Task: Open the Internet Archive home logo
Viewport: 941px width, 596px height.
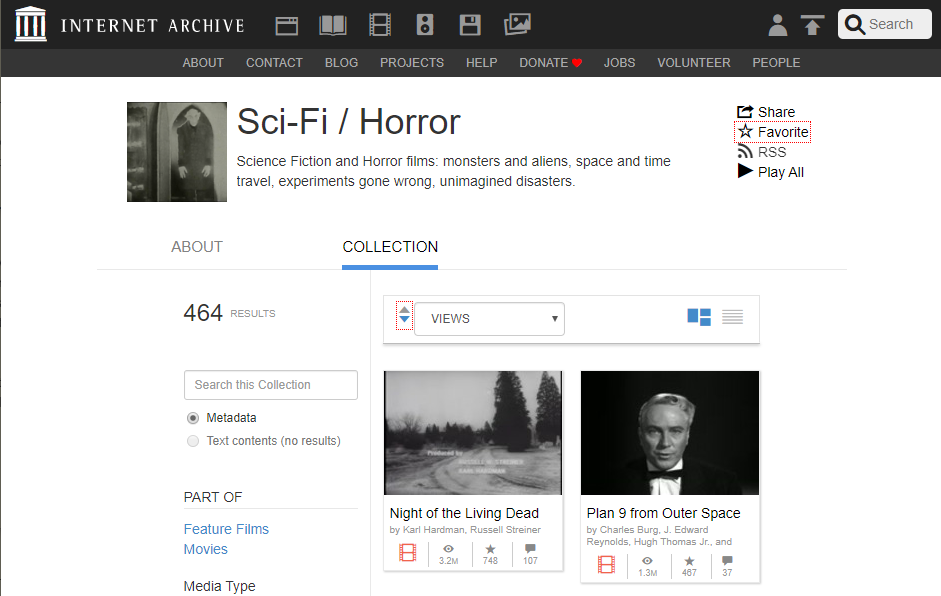Action: pyautogui.click(x=30, y=24)
